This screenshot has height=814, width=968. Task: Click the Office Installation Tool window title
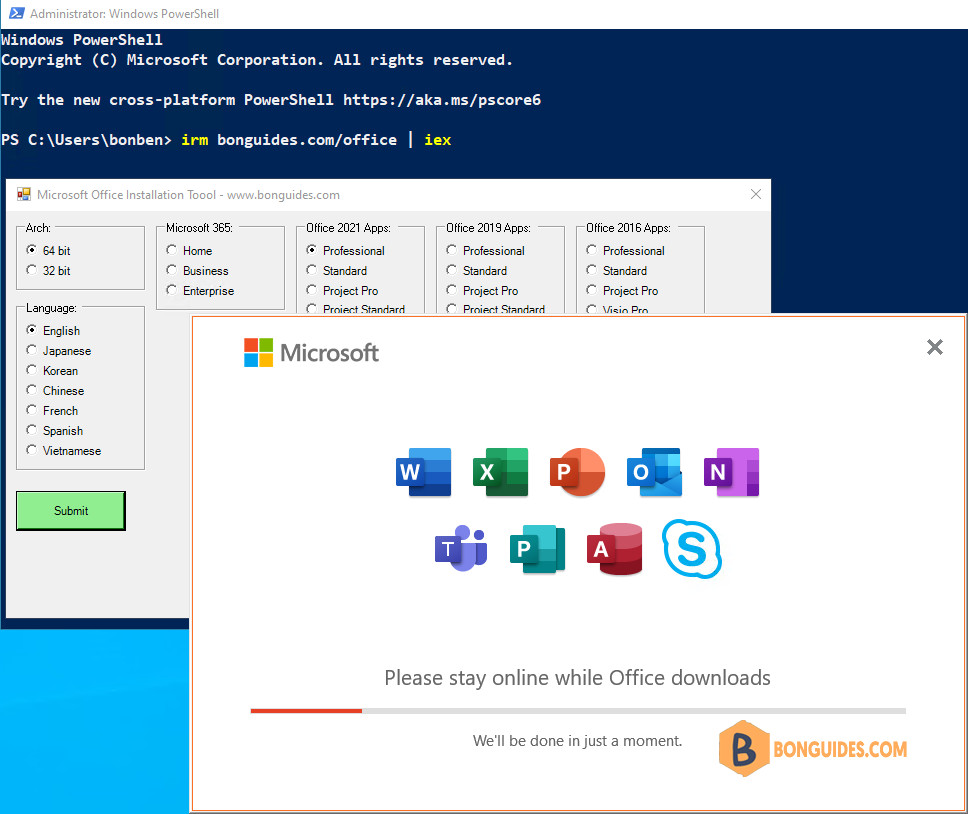[188, 195]
